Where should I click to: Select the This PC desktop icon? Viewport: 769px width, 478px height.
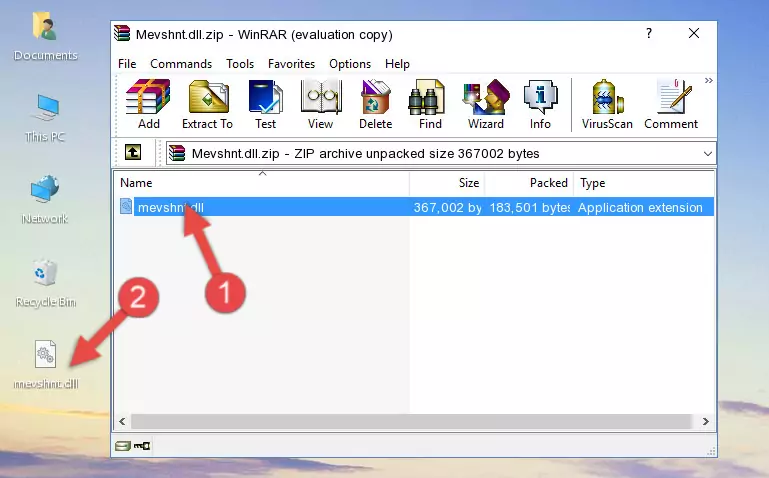click(x=45, y=118)
